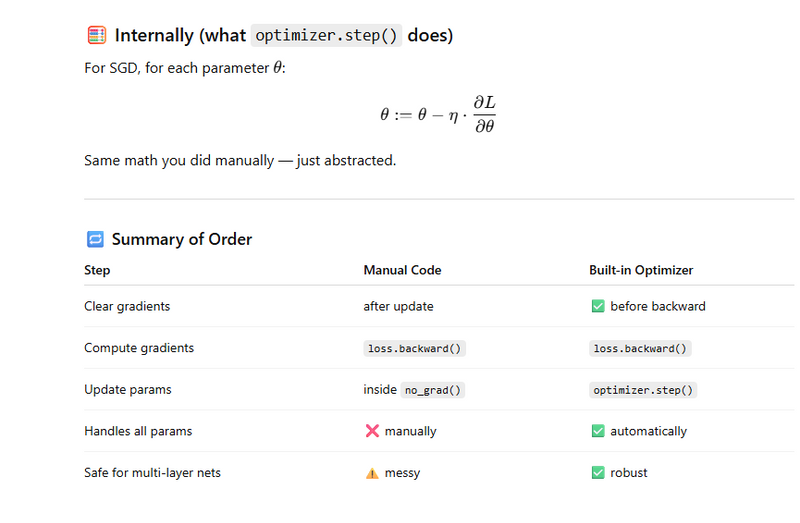Click the green checkmark next to before backward

click(x=598, y=306)
